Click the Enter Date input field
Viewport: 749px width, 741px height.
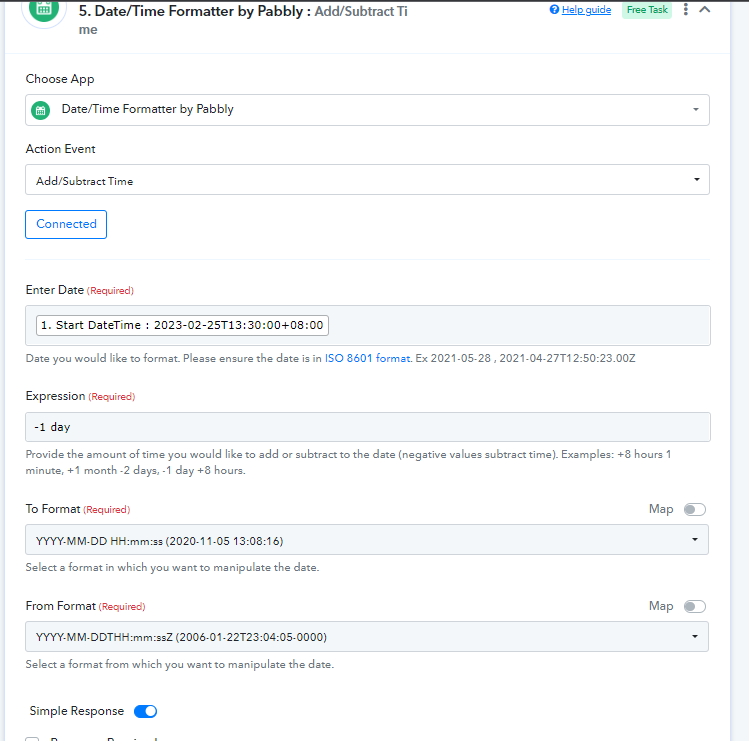tap(367, 325)
